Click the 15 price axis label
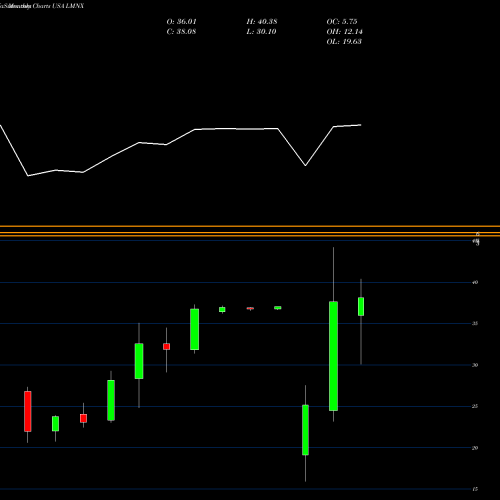 (475, 489)
